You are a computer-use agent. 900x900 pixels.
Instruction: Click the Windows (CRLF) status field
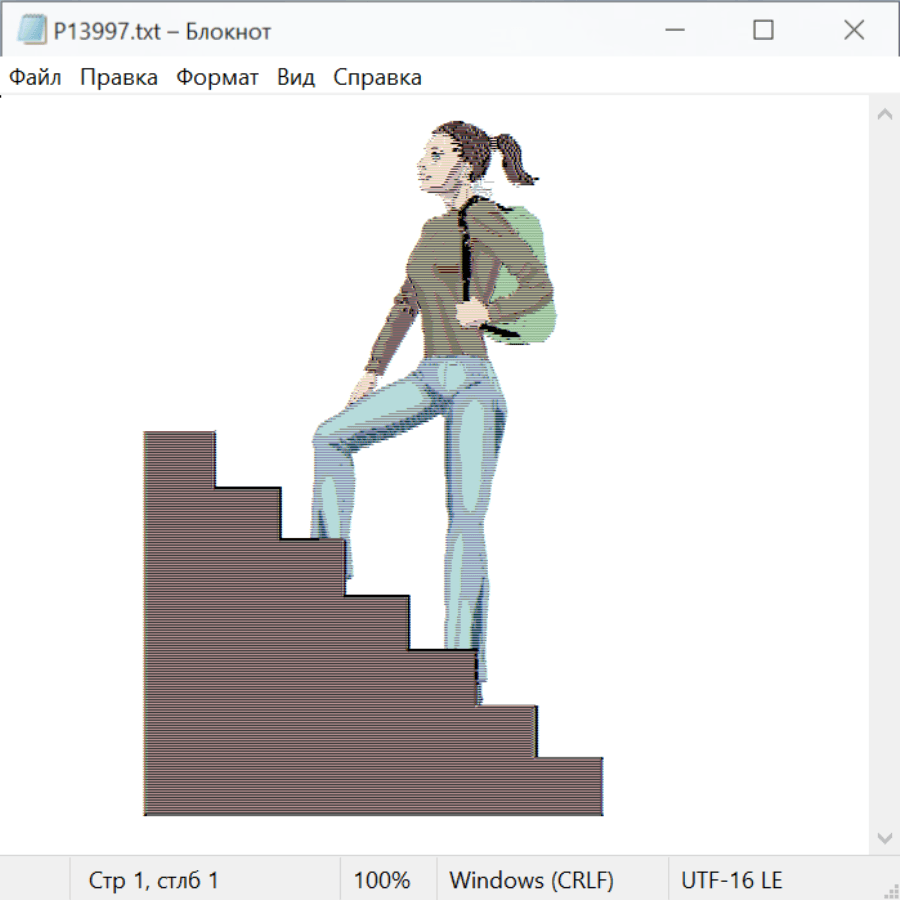point(531,880)
